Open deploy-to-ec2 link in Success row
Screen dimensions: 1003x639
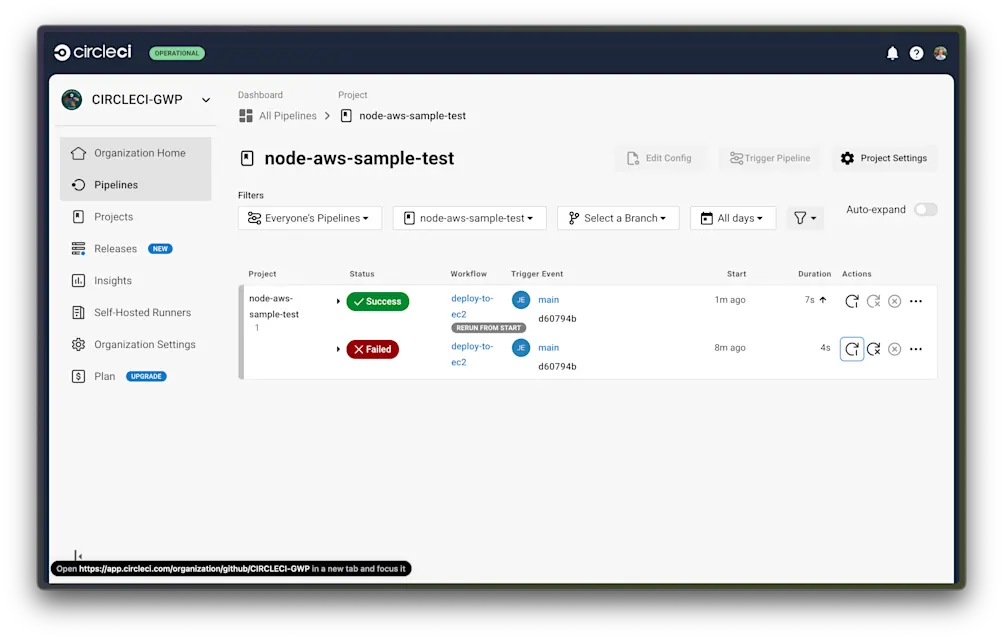click(472, 306)
